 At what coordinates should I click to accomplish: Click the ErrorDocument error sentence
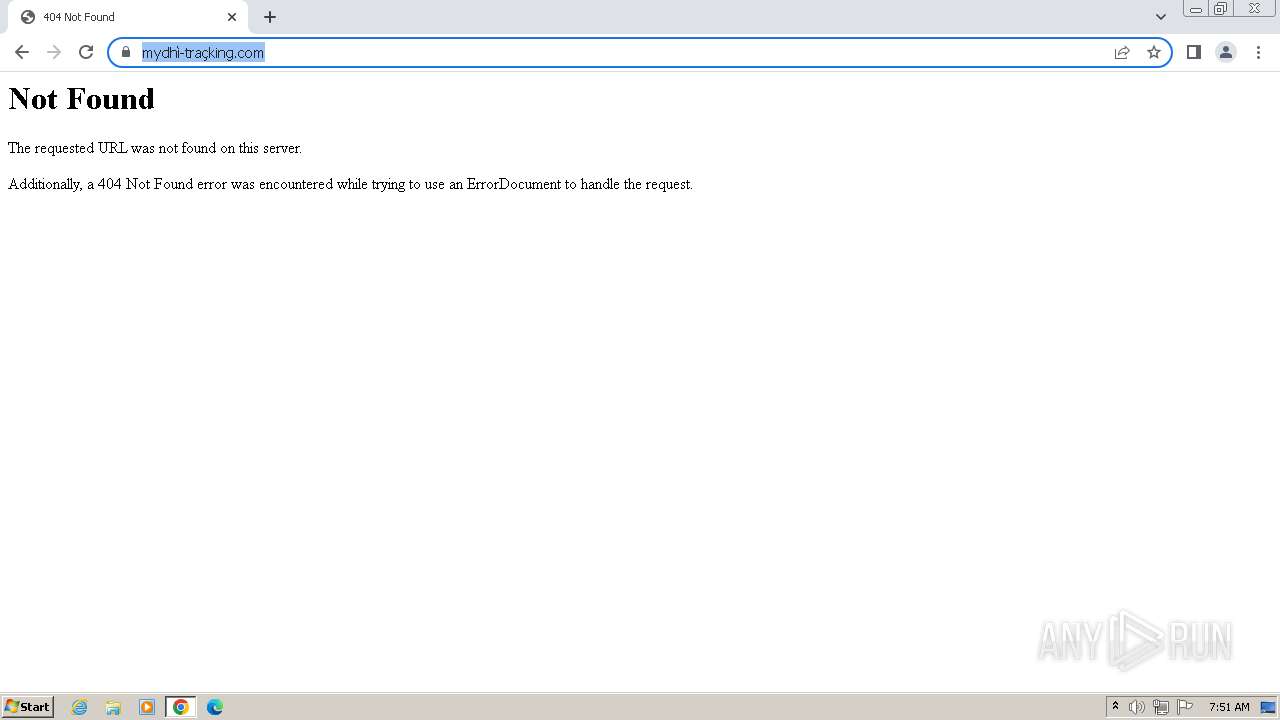point(350,184)
